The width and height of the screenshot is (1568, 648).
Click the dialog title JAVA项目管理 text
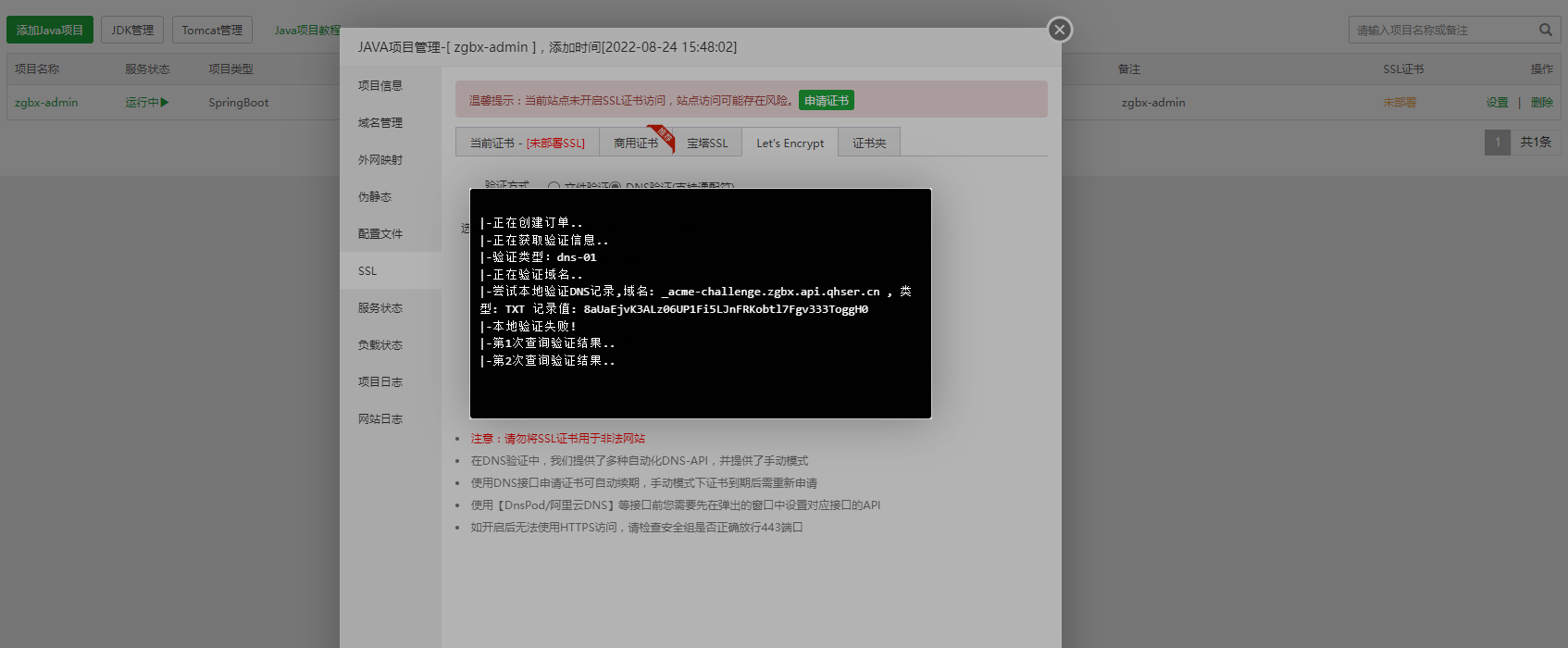point(548,47)
